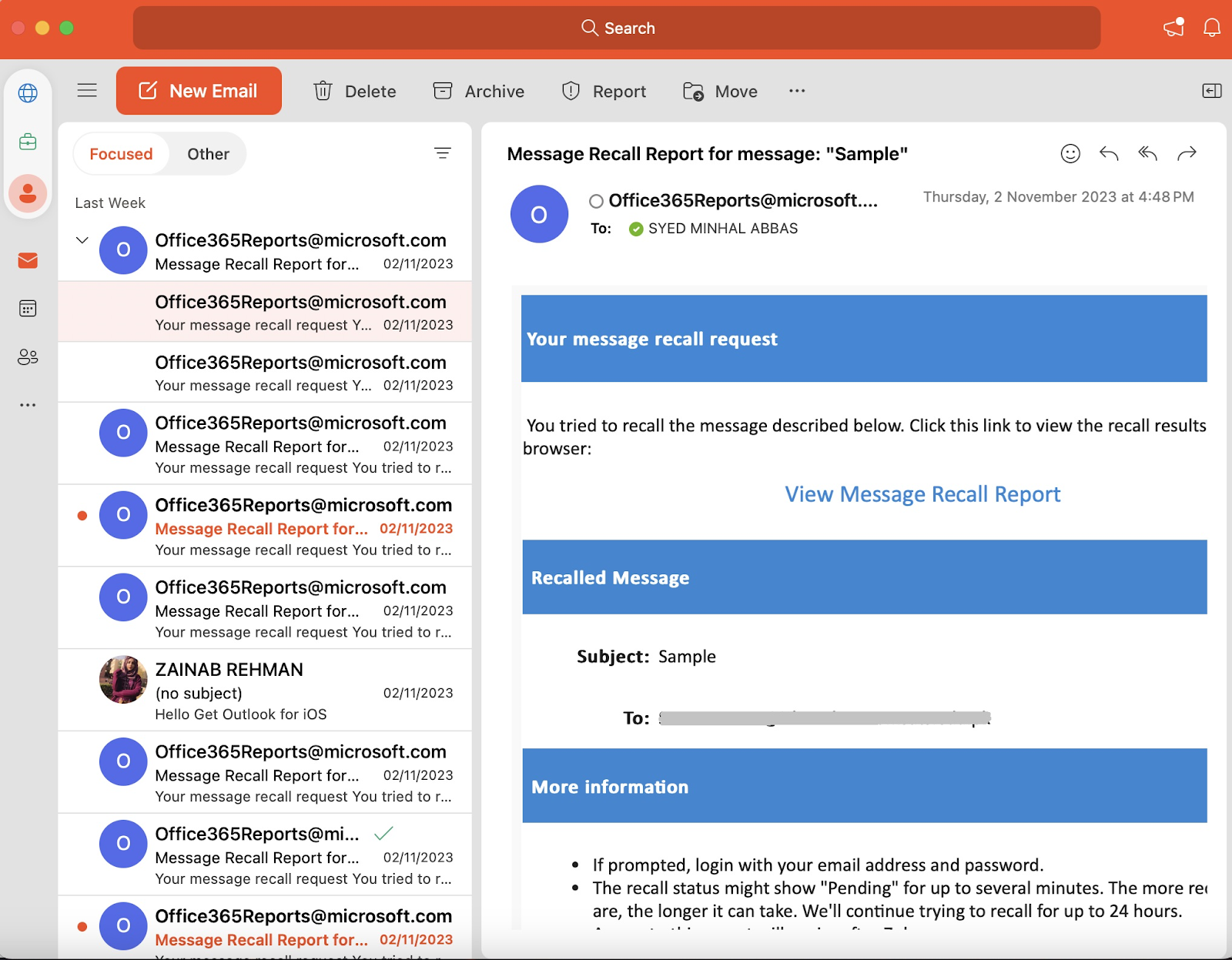Click the Move folder icon
Viewport: 1232px width, 960px height.
tap(693, 92)
